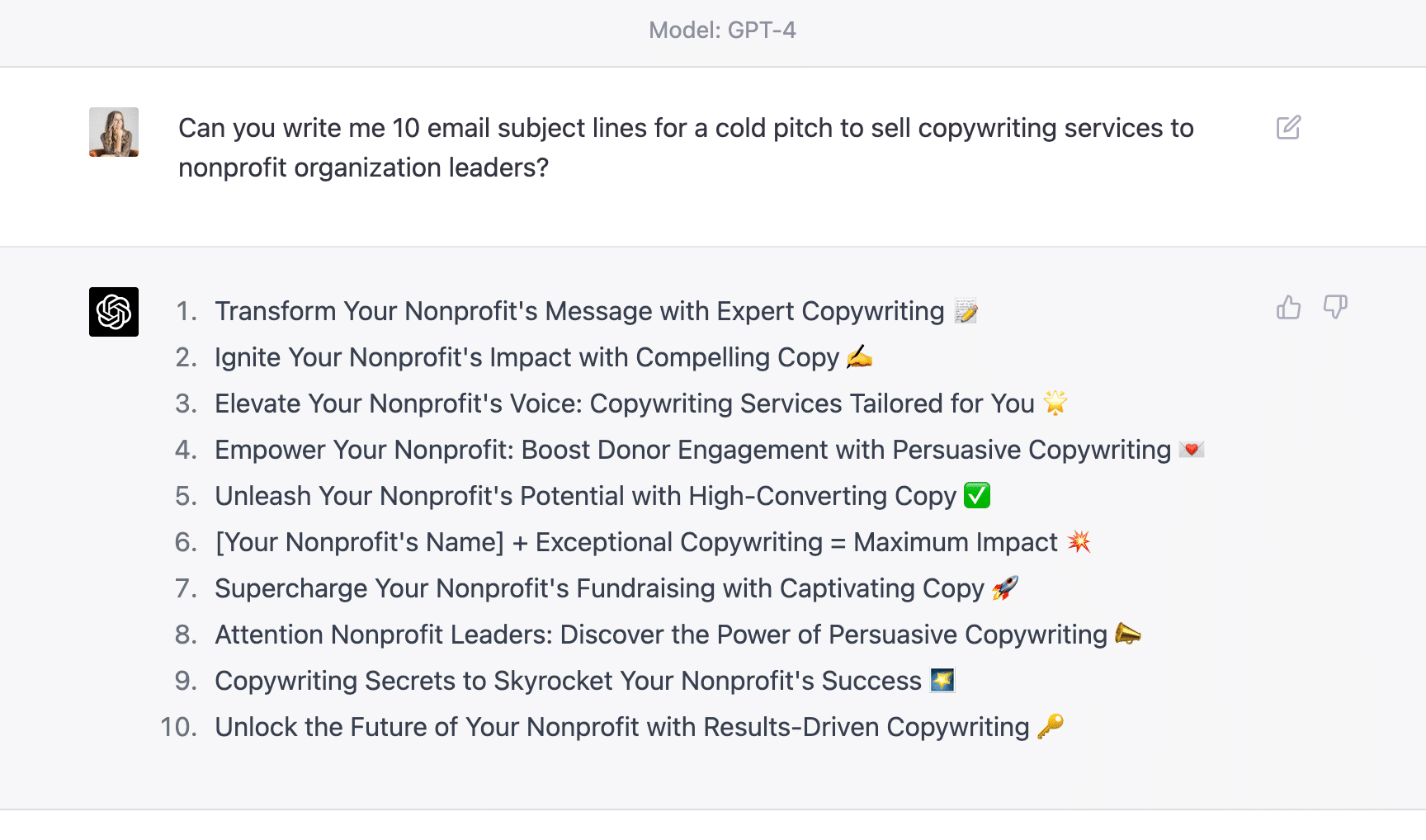Click the collision burst emoji on line 6
The width and height of the screenshot is (1426, 840).
[1079, 541]
